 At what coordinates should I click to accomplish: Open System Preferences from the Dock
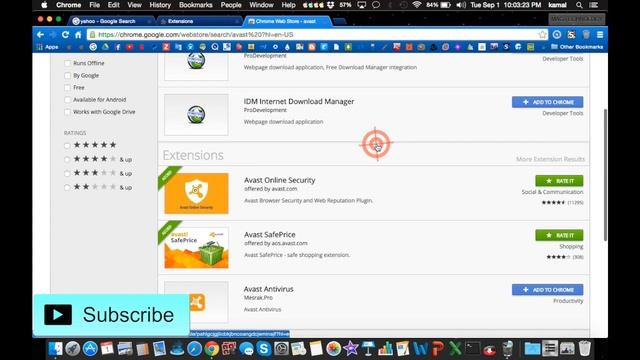[281, 349]
